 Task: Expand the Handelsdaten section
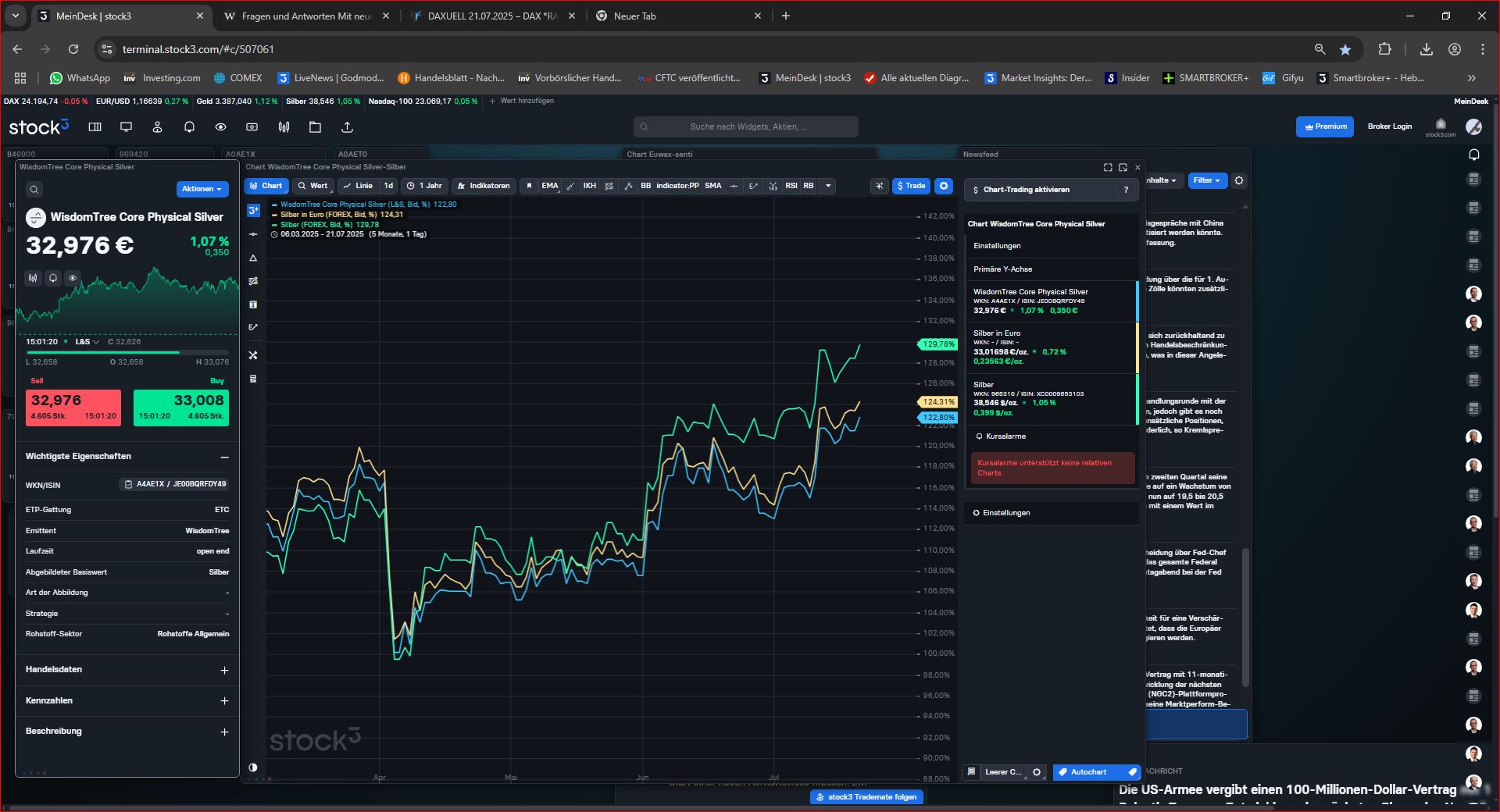(224, 670)
